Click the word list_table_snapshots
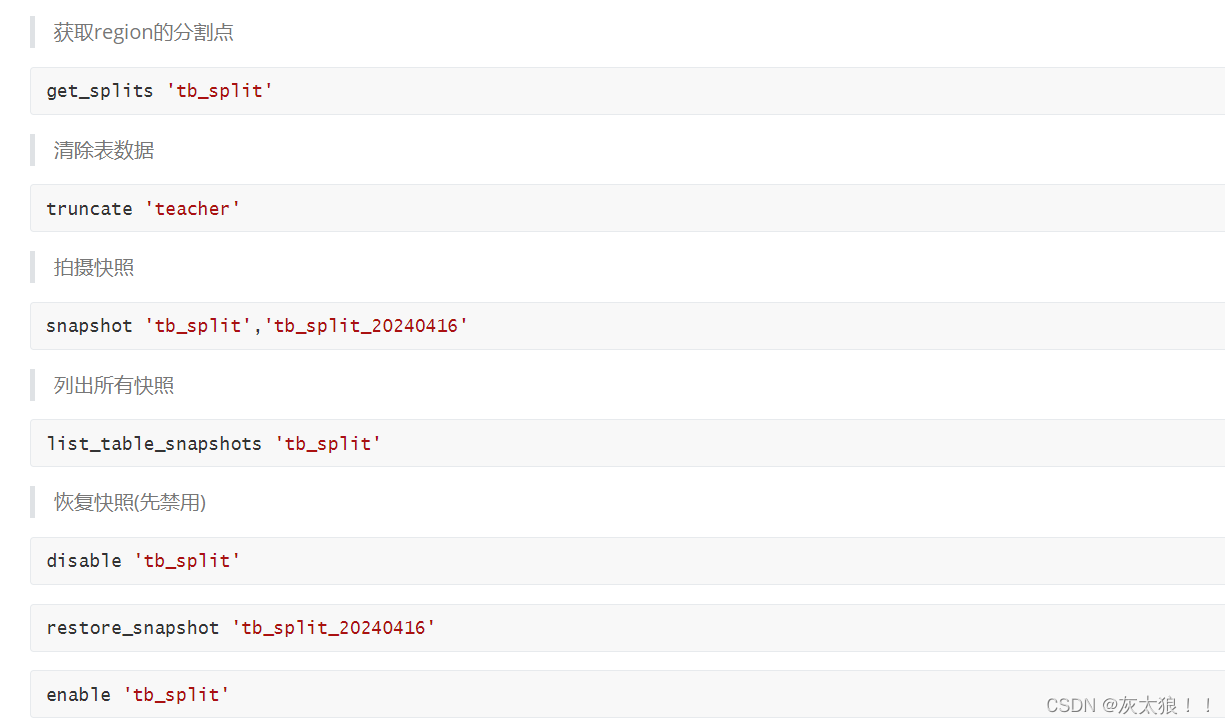Viewport: 1225px width, 724px height. click(154, 443)
